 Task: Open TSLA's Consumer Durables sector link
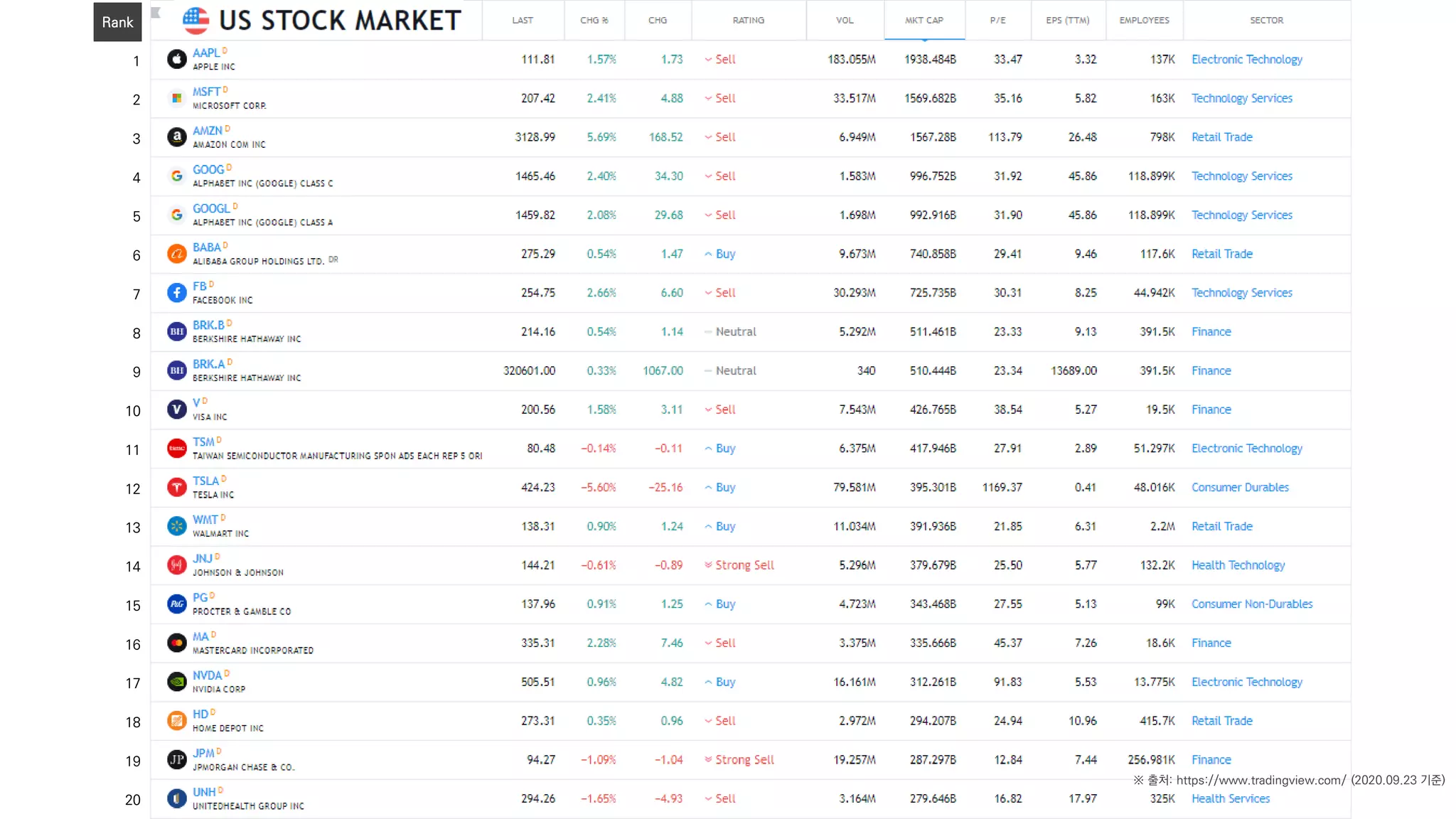pos(1239,487)
